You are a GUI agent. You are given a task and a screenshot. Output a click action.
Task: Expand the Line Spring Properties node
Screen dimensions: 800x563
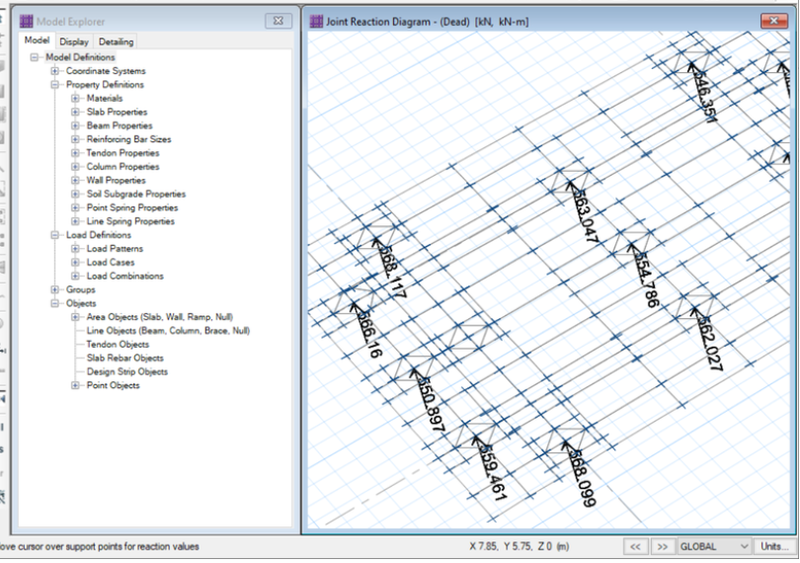[75, 221]
